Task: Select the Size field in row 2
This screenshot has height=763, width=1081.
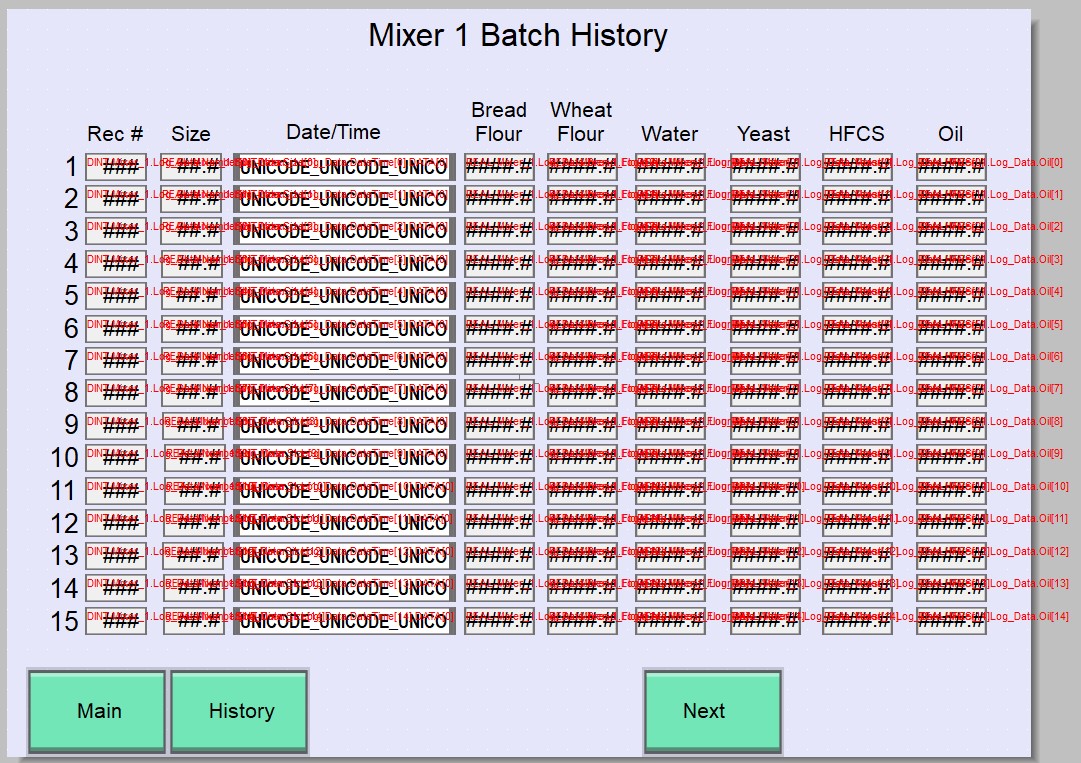Action: (192, 199)
